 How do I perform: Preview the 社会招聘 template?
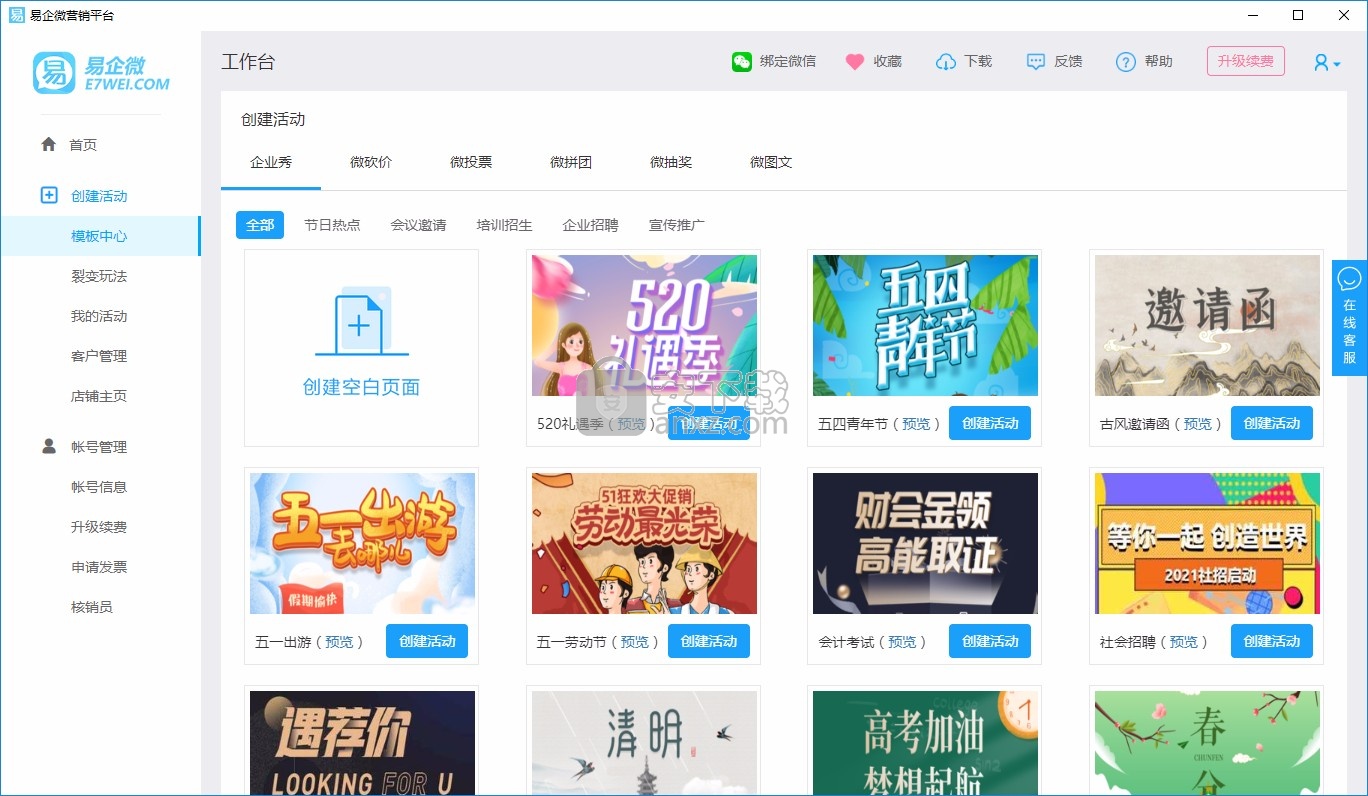click(1184, 642)
